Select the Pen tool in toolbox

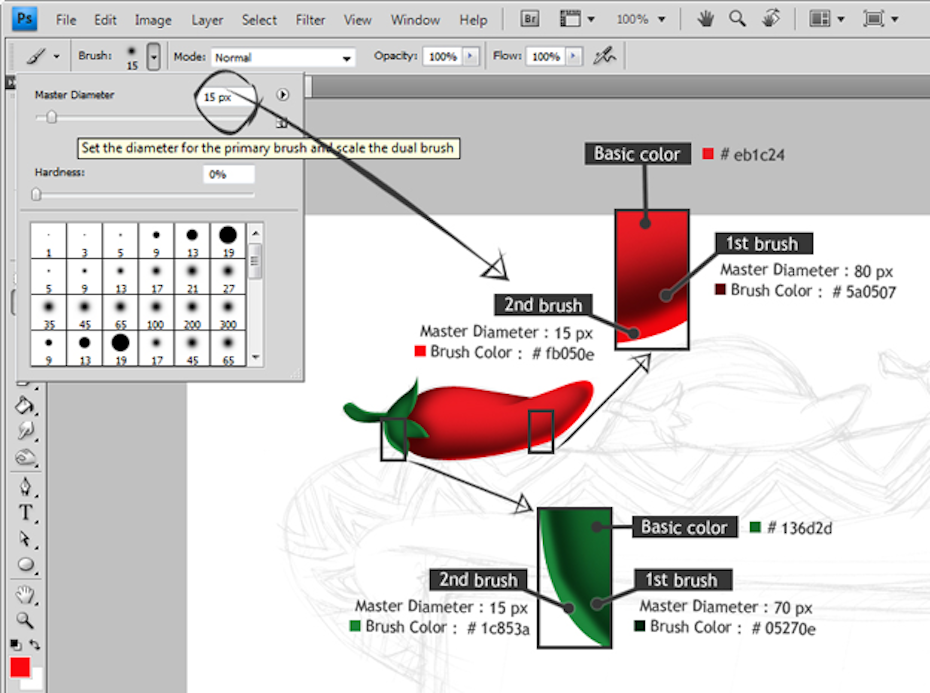[26, 487]
